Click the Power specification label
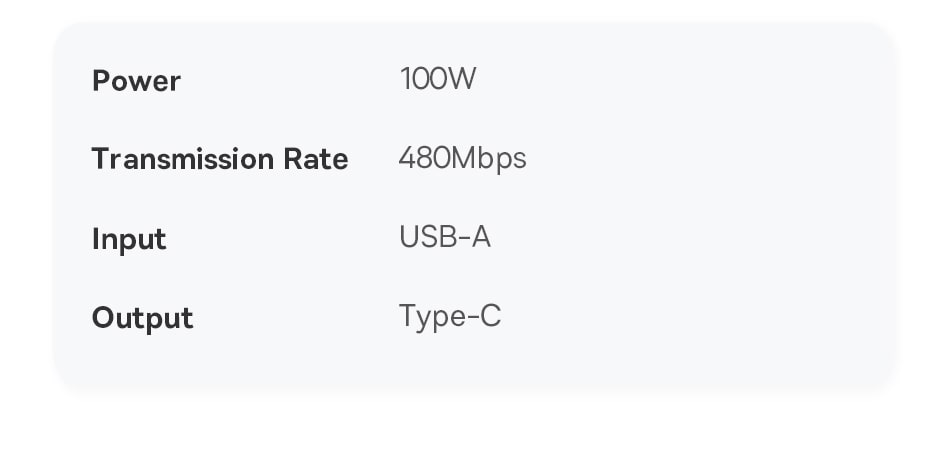 pyautogui.click(x=136, y=81)
